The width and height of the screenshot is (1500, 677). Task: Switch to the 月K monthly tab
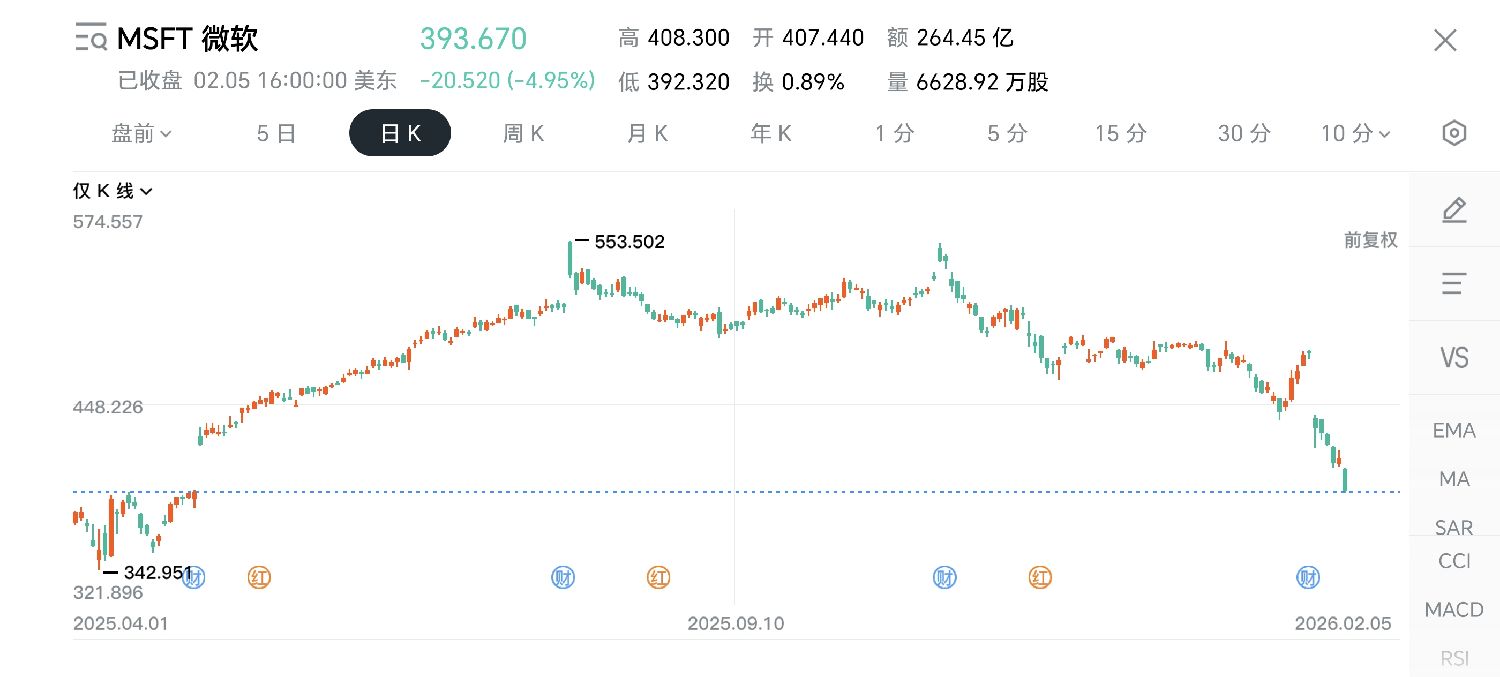point(647,133)
